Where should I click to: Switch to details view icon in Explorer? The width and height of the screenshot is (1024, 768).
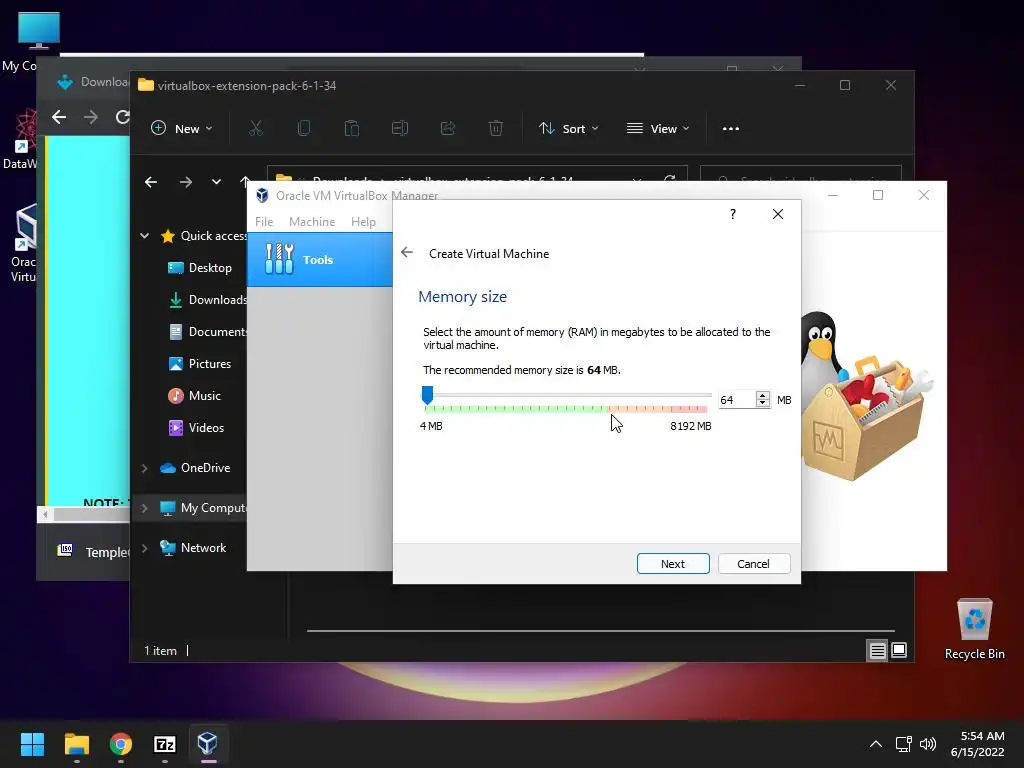pyautogui.click(x=877, y=650)
